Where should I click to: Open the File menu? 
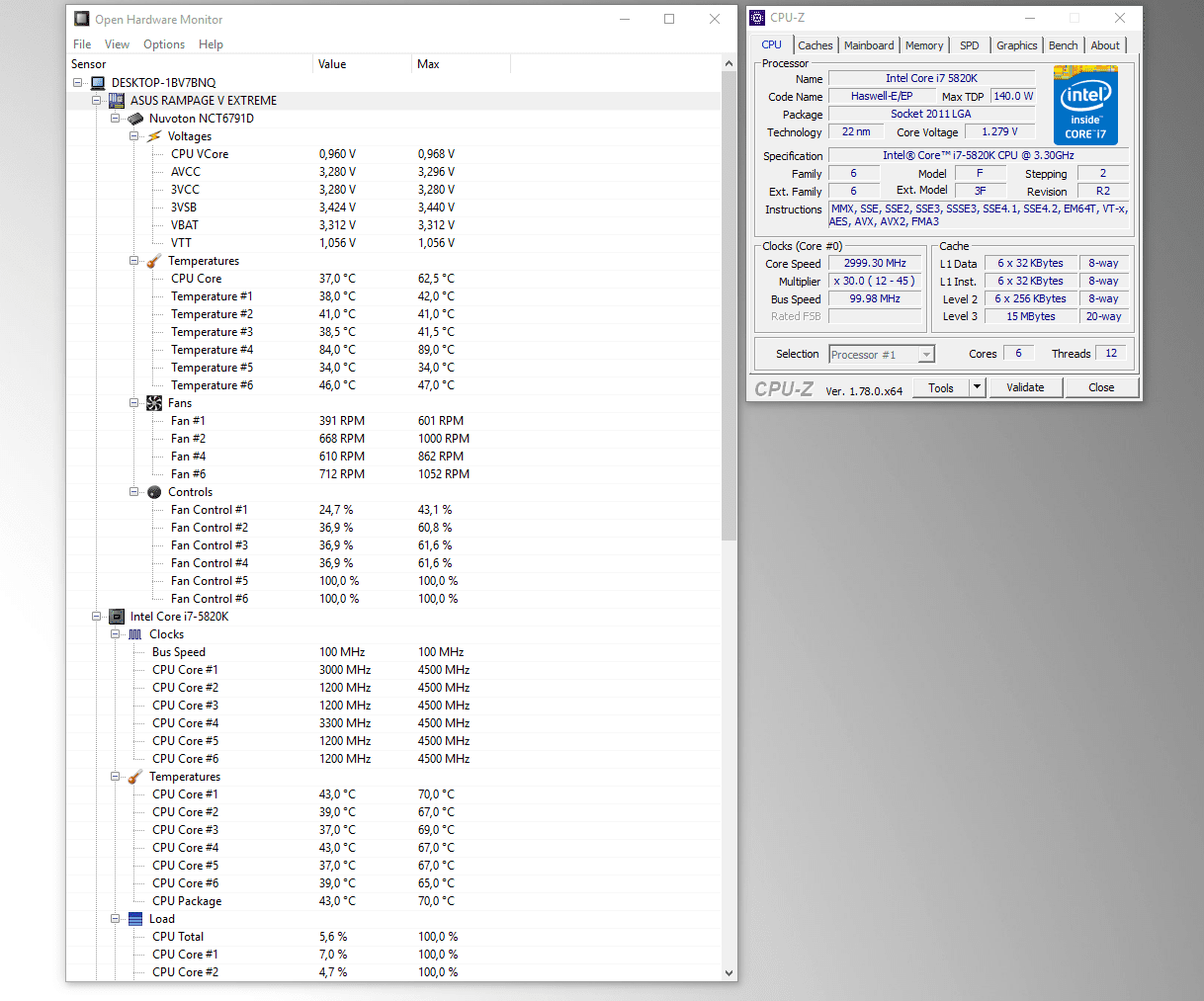[82, 44]
